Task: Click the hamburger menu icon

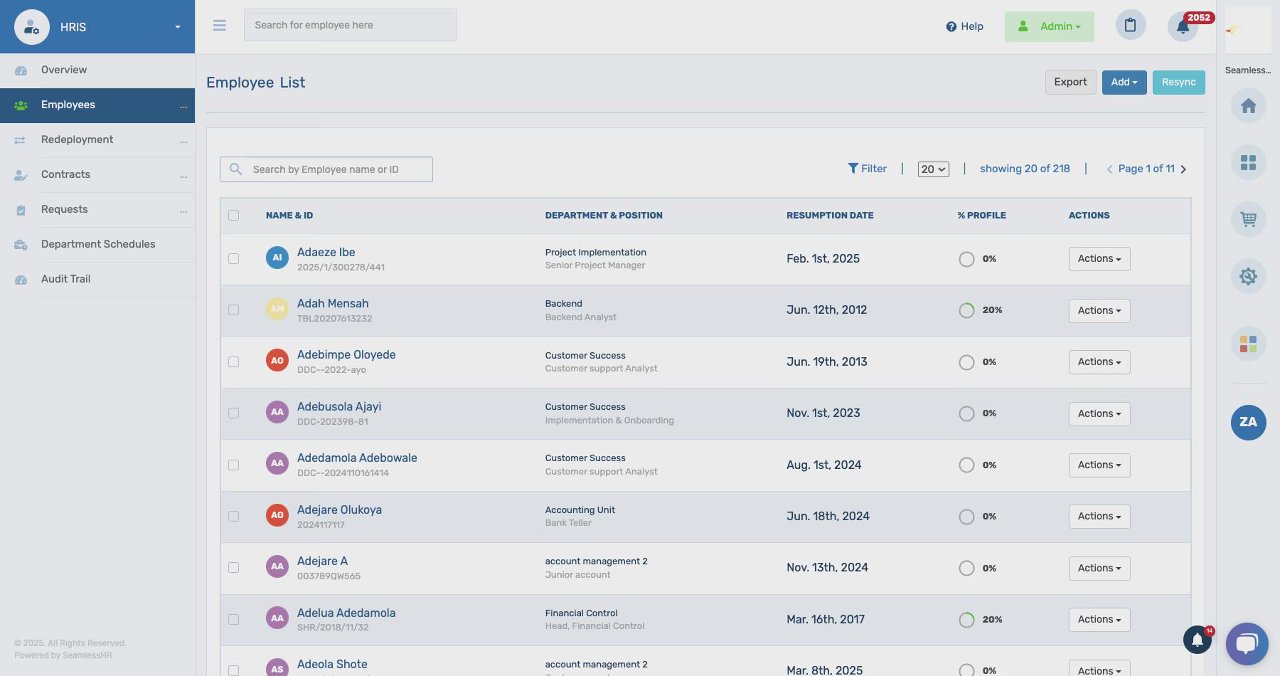Action: tap(219, 25)
